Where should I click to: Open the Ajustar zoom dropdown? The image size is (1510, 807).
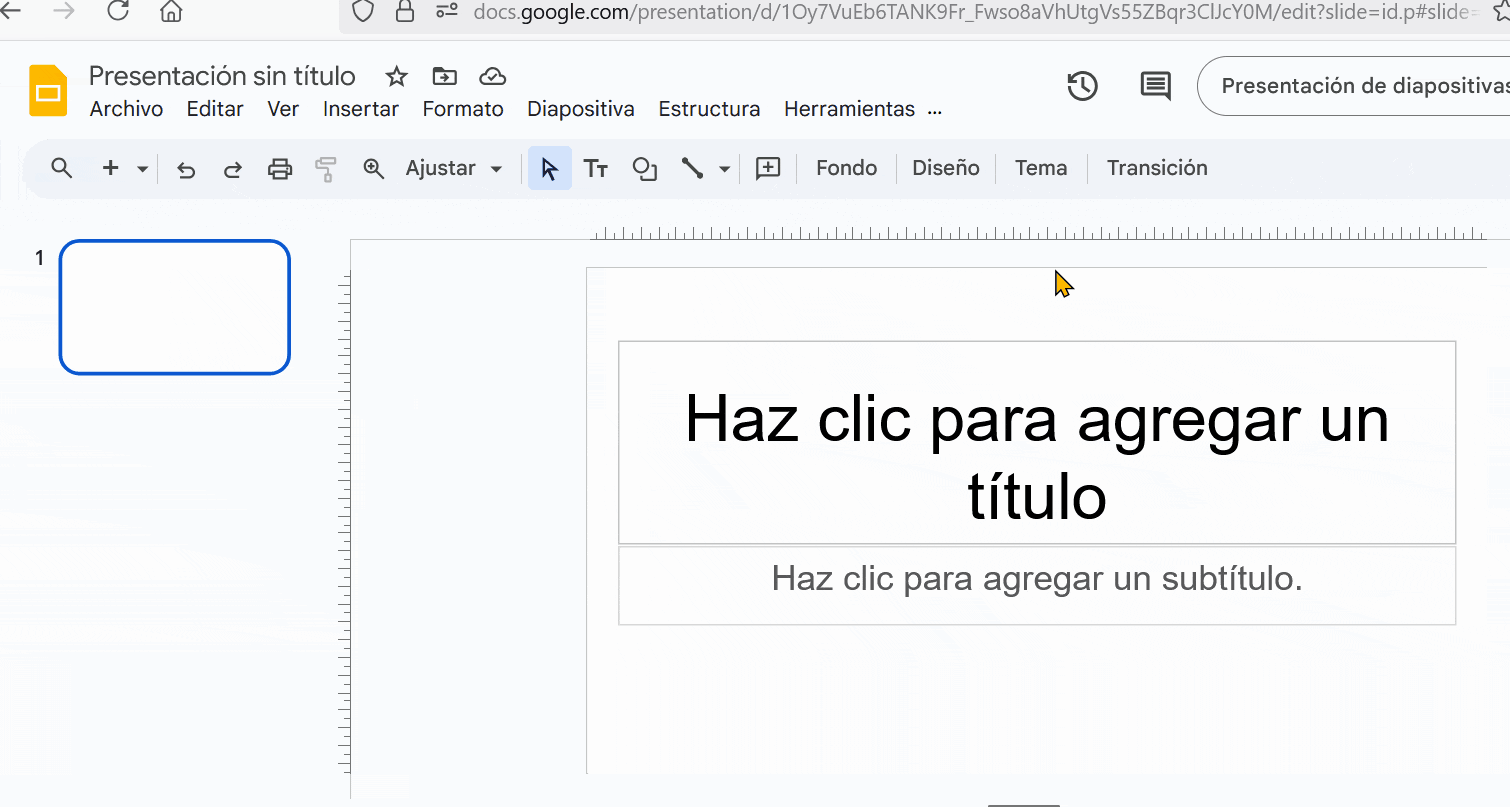pos(454,168)
